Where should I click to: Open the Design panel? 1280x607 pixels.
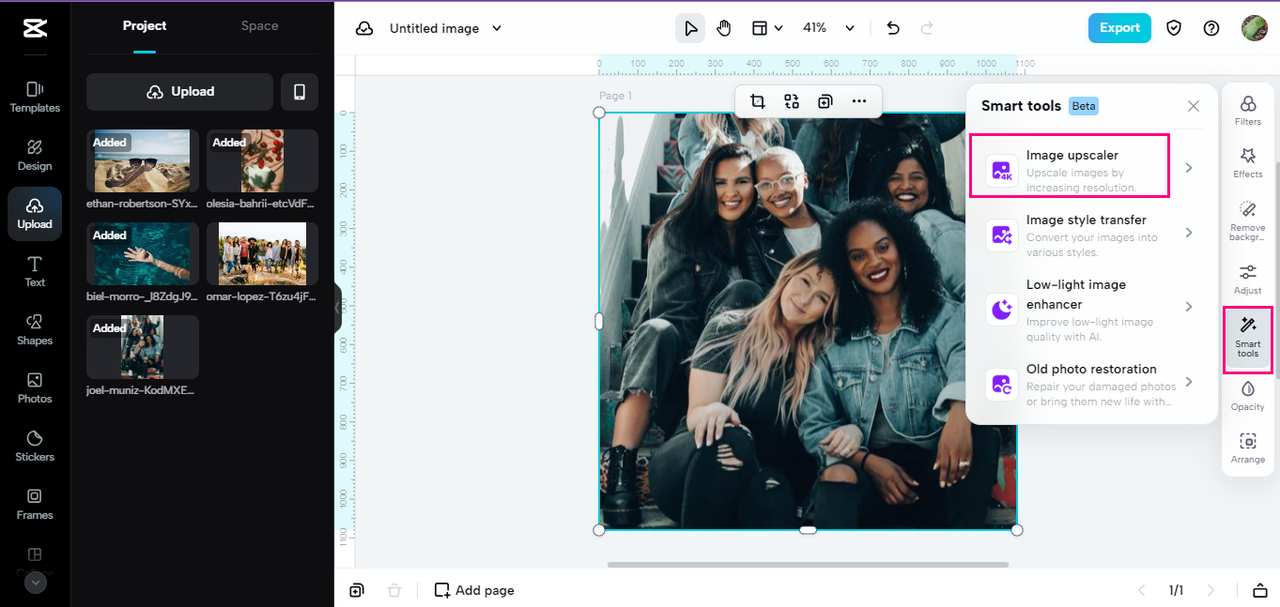pyautogui.click(x=35, y=155)
